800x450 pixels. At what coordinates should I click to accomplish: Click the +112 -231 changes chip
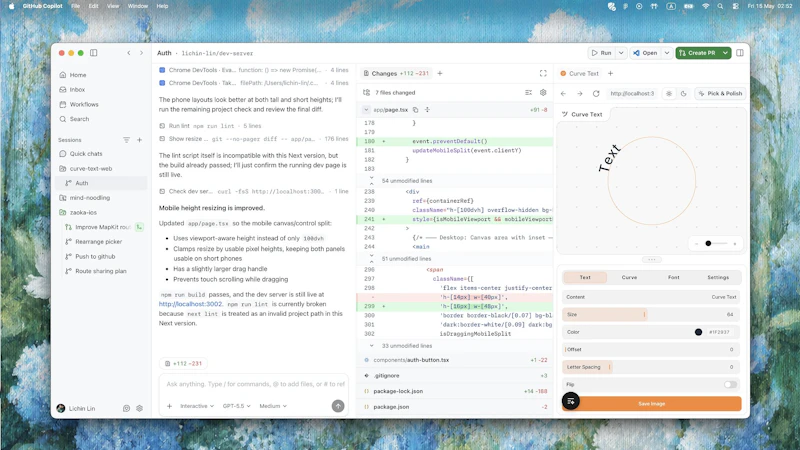pos(183,363)
